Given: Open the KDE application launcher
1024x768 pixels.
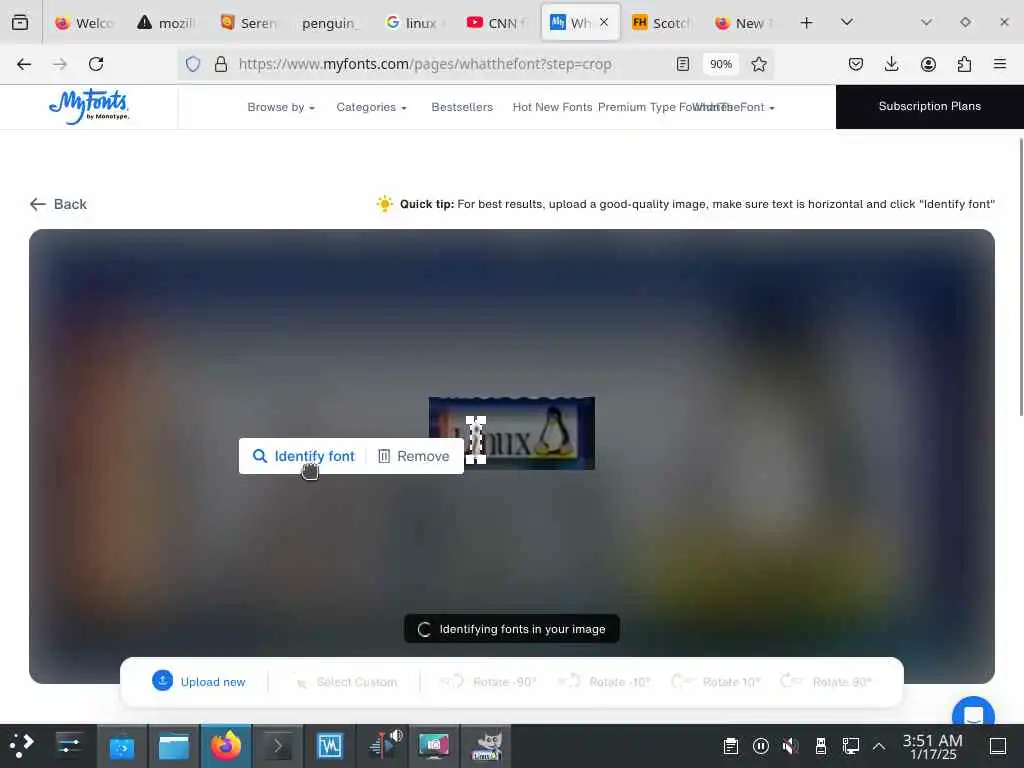Looking at the screenshot, I should pyautogui.click(x=22, y=746).
